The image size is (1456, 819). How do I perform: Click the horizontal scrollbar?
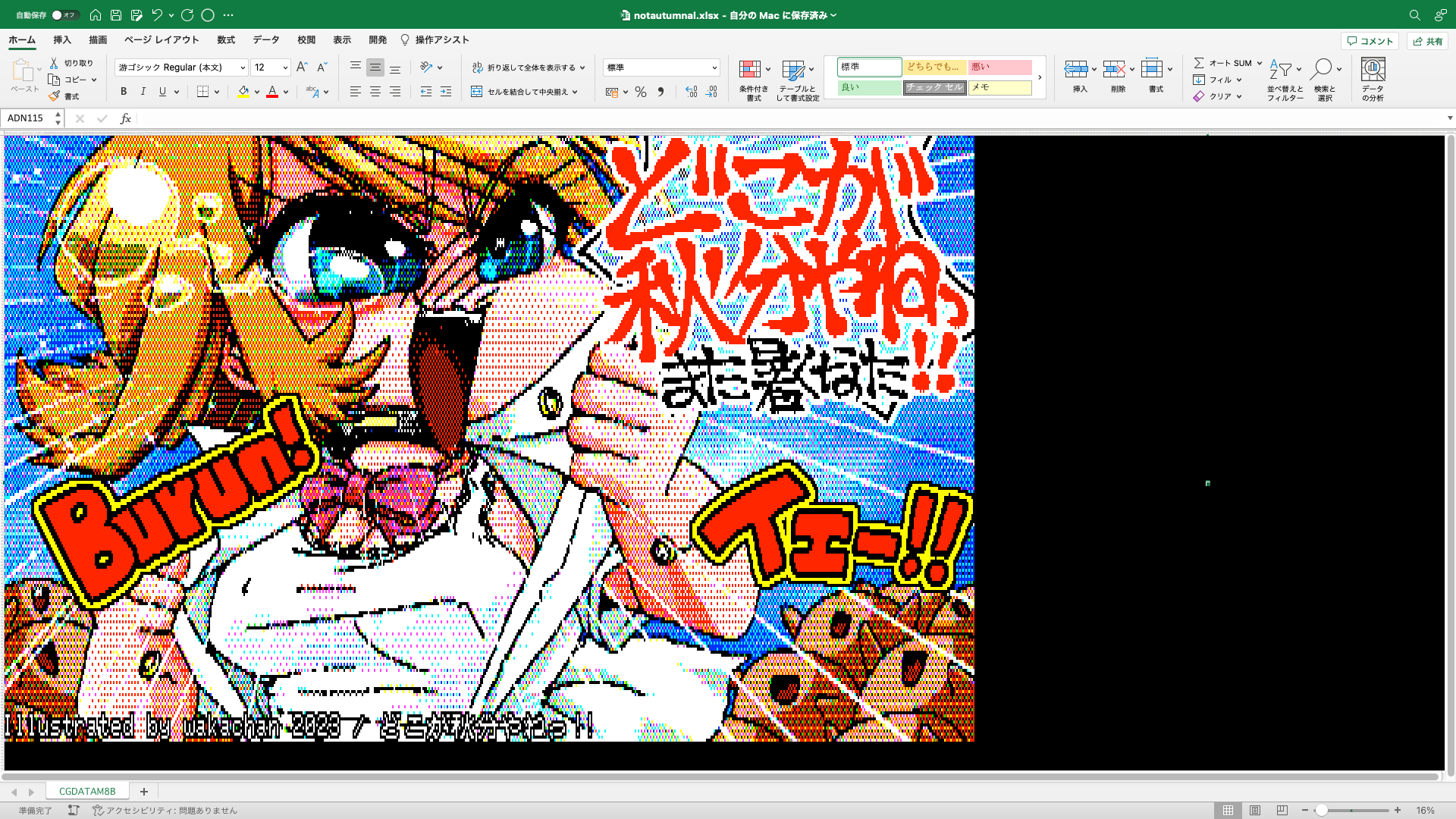(720, 777)
